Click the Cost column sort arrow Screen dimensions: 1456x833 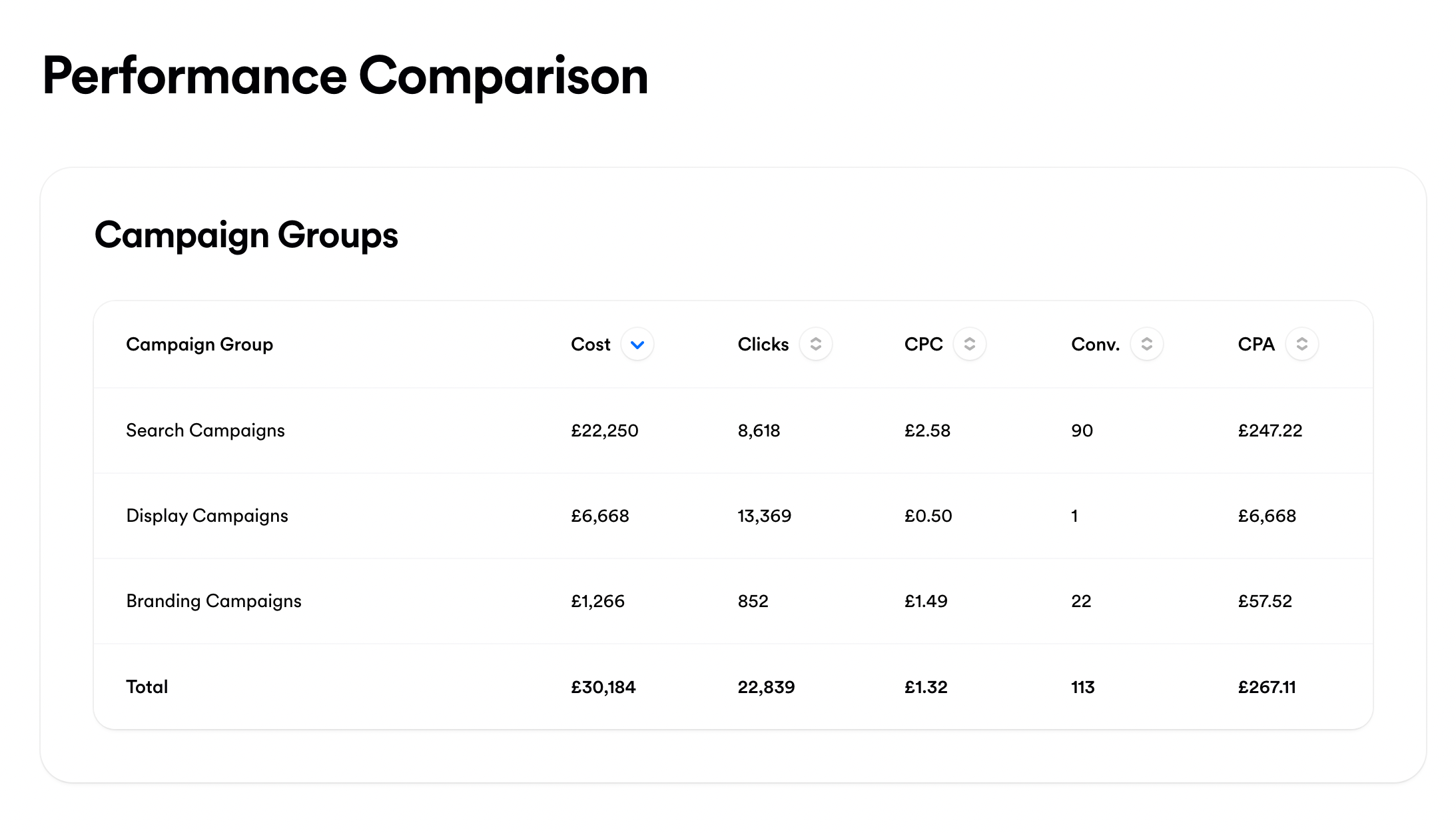click(637, 345)
